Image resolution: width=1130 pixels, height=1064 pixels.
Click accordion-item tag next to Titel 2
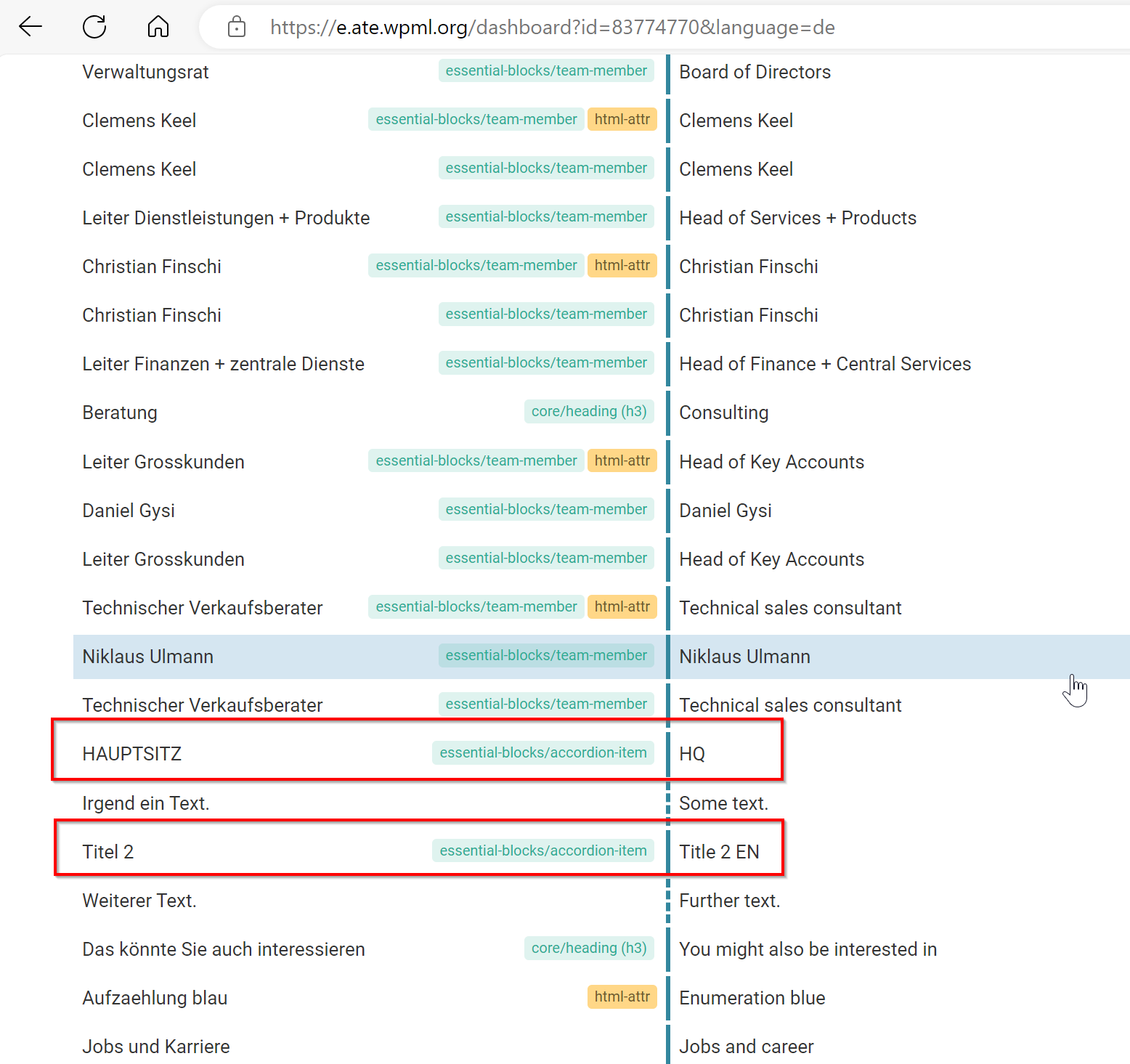click(542, 851)
